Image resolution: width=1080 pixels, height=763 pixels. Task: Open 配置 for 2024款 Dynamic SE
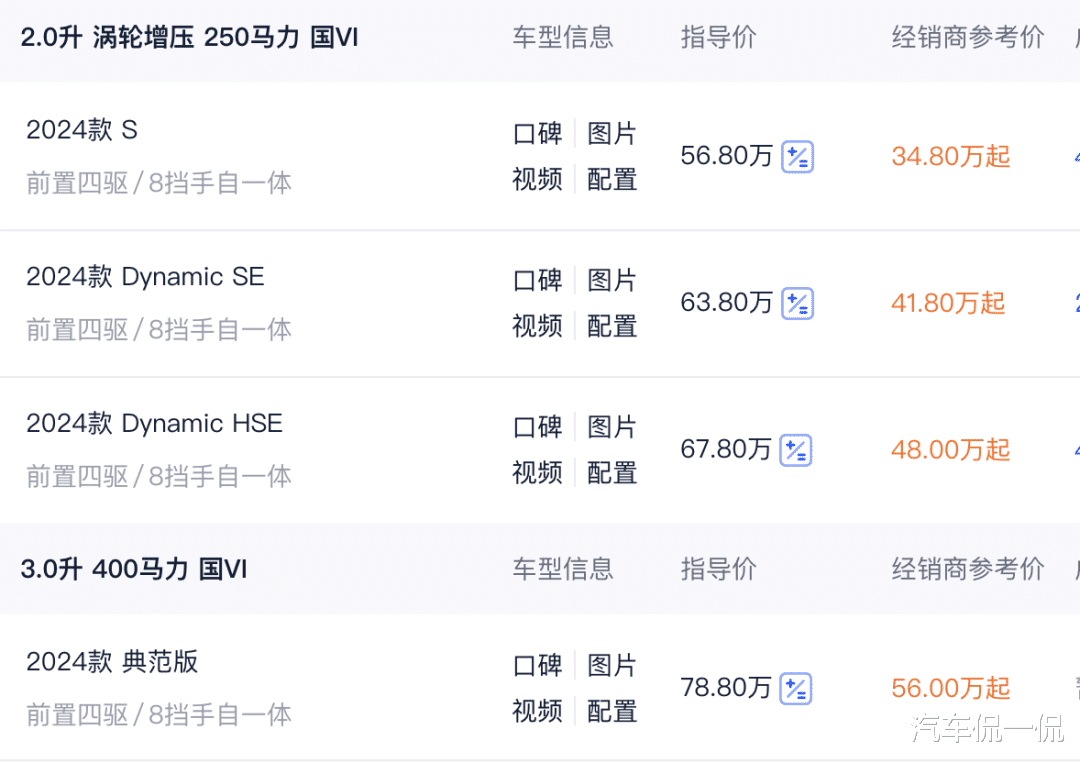coord(612,326)
